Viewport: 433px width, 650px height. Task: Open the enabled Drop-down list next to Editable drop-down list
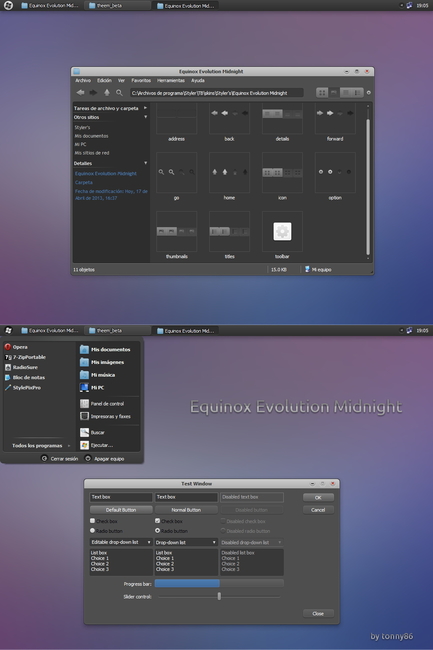[x=186, y=542]
